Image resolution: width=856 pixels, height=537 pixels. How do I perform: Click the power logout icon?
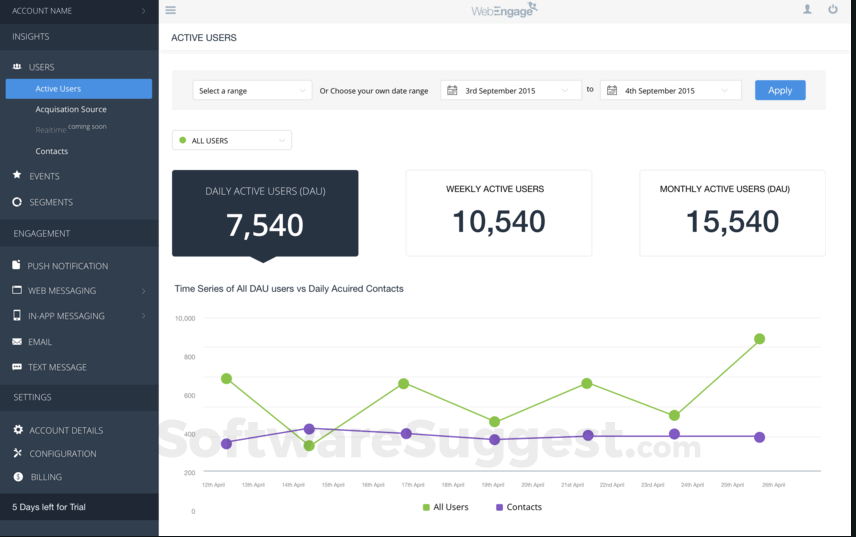click(833, 10)
